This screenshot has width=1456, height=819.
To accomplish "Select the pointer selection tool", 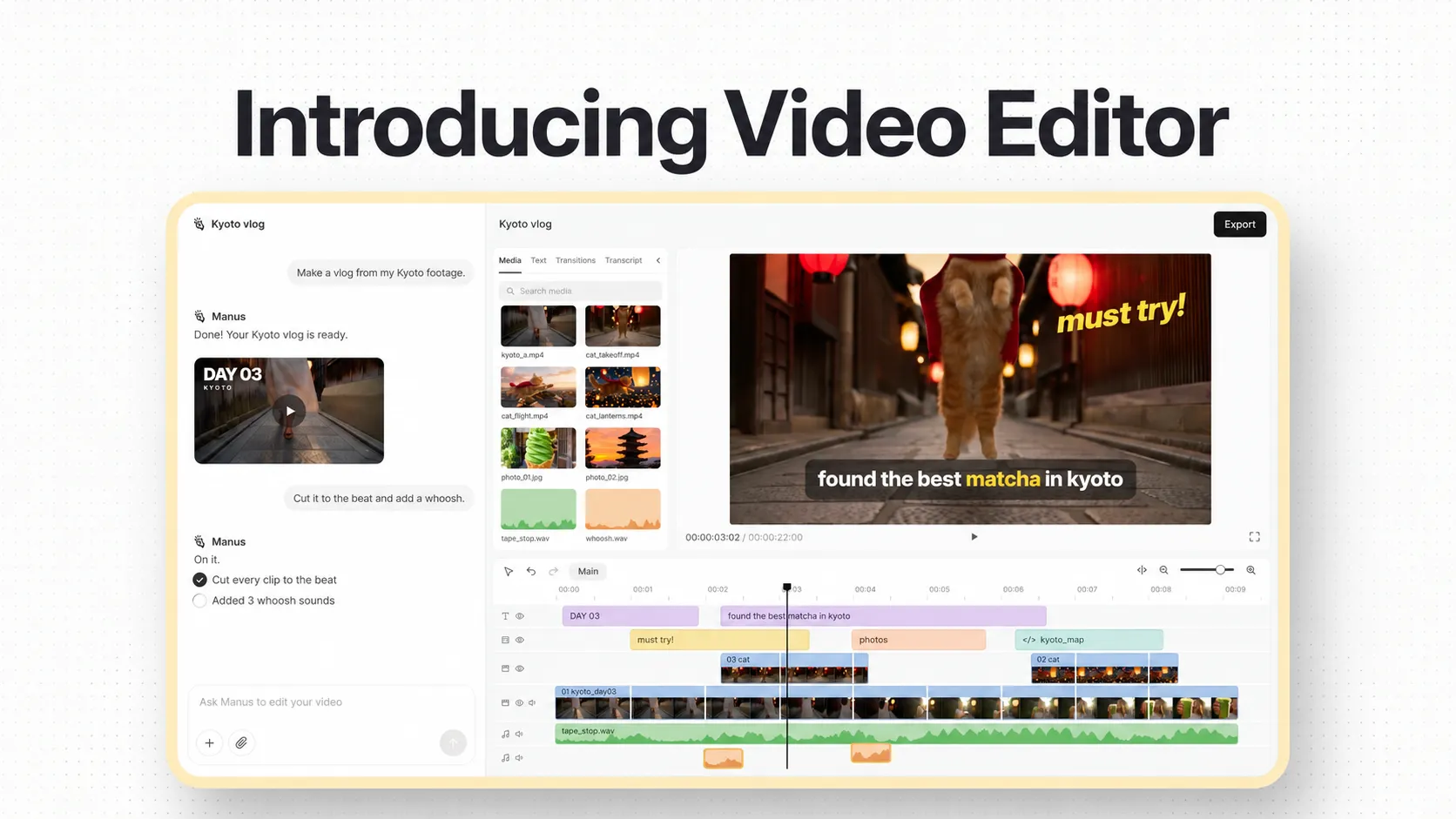I will (x=509, y=572).
